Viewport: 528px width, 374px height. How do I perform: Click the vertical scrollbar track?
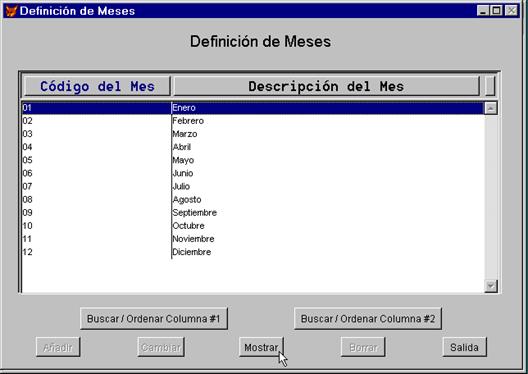pos(491,197)
